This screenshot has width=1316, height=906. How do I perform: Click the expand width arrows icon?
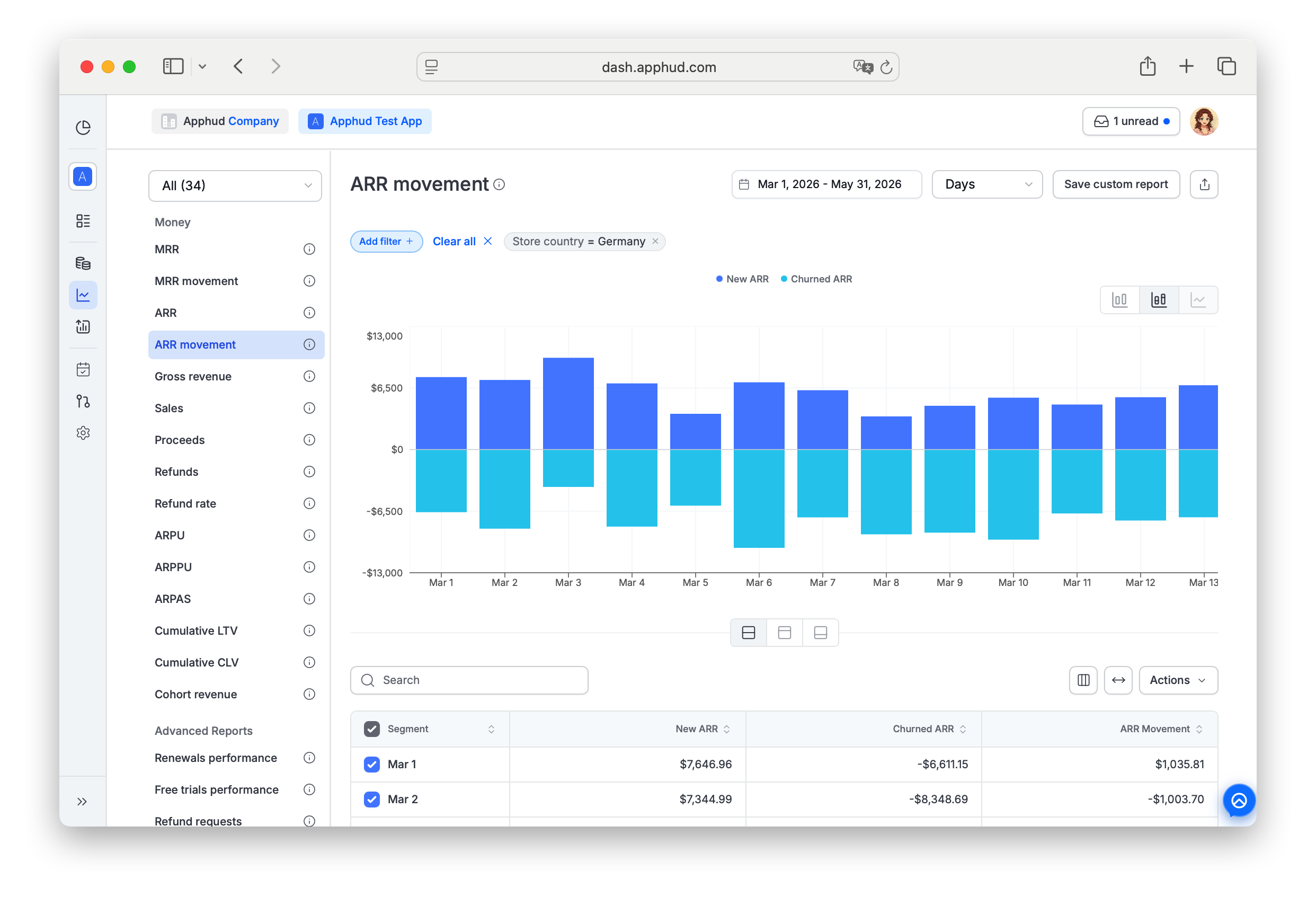point(1118,680)
